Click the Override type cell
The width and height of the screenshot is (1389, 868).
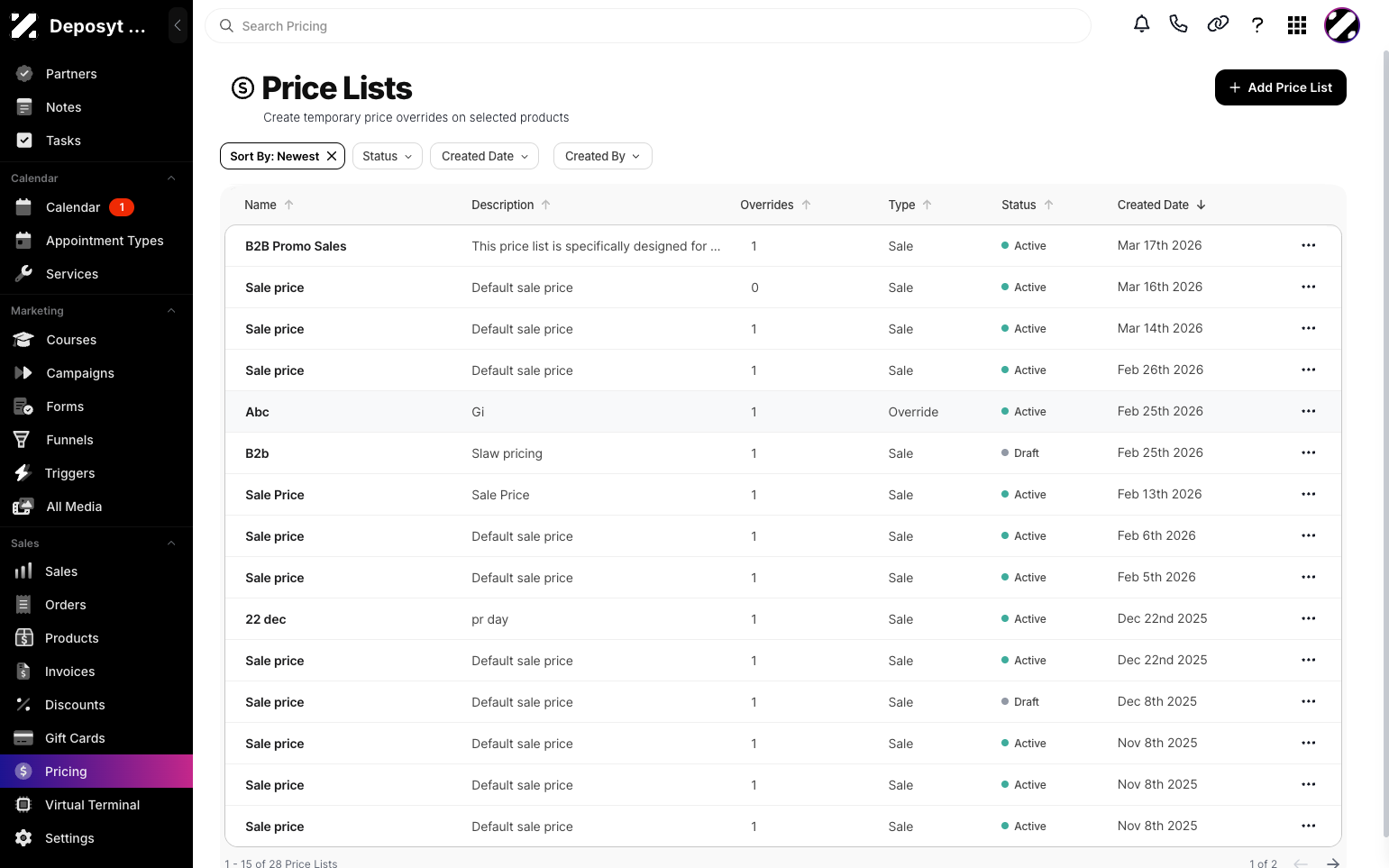click(913, 412)
